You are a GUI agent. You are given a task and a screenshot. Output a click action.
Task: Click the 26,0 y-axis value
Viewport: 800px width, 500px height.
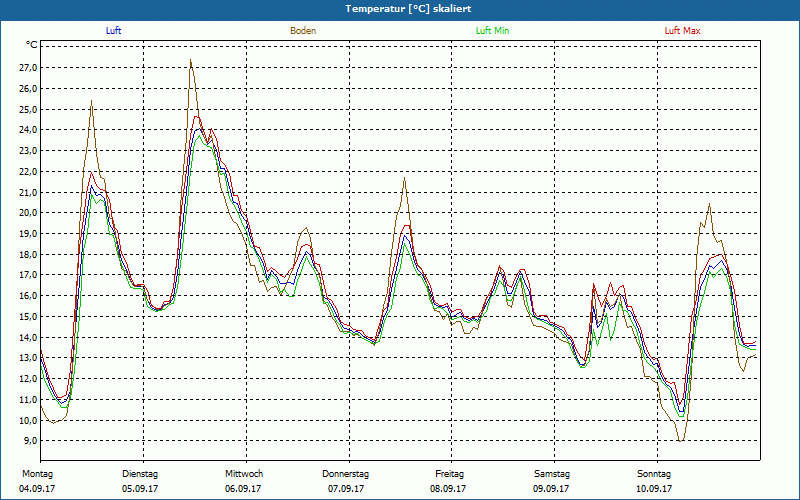tap(28, 89)
